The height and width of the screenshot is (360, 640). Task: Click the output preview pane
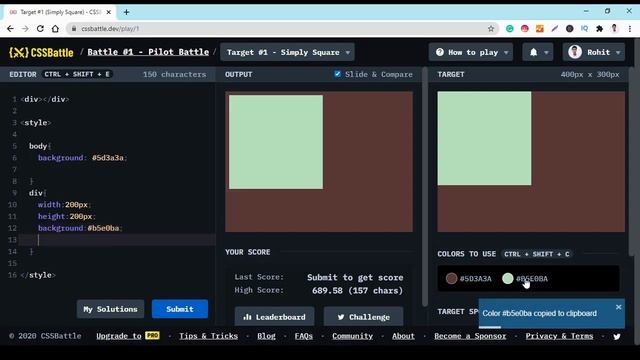[x=319, y=162]
